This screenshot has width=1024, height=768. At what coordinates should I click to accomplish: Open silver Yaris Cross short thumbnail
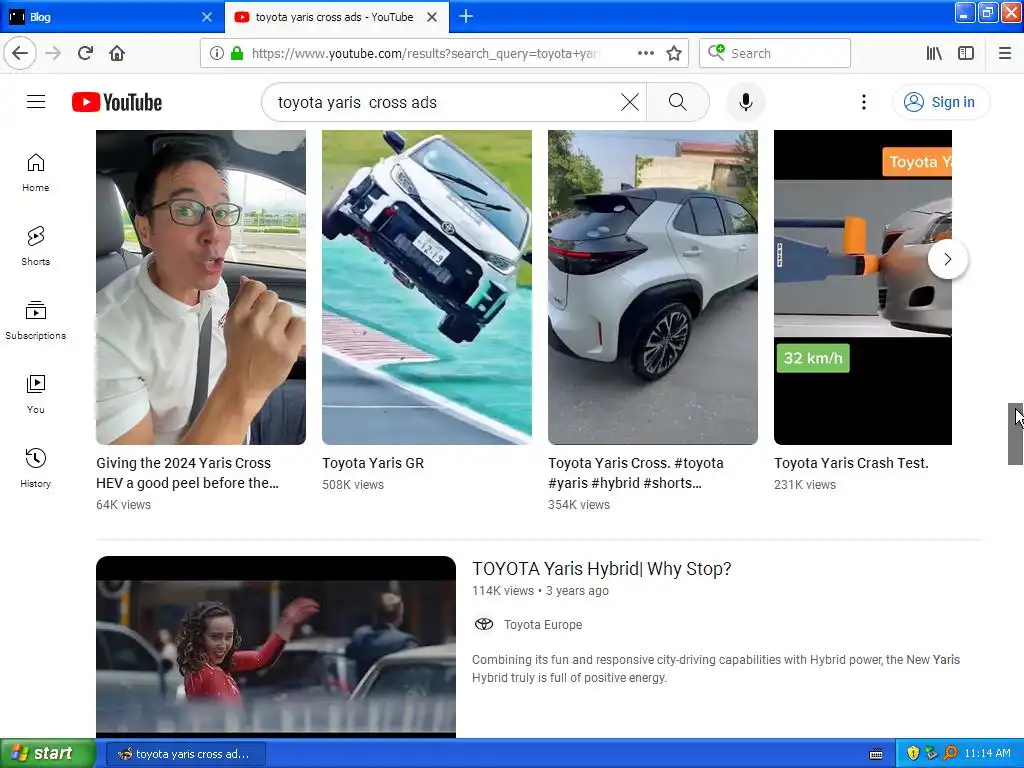click(x=652, y=287)
